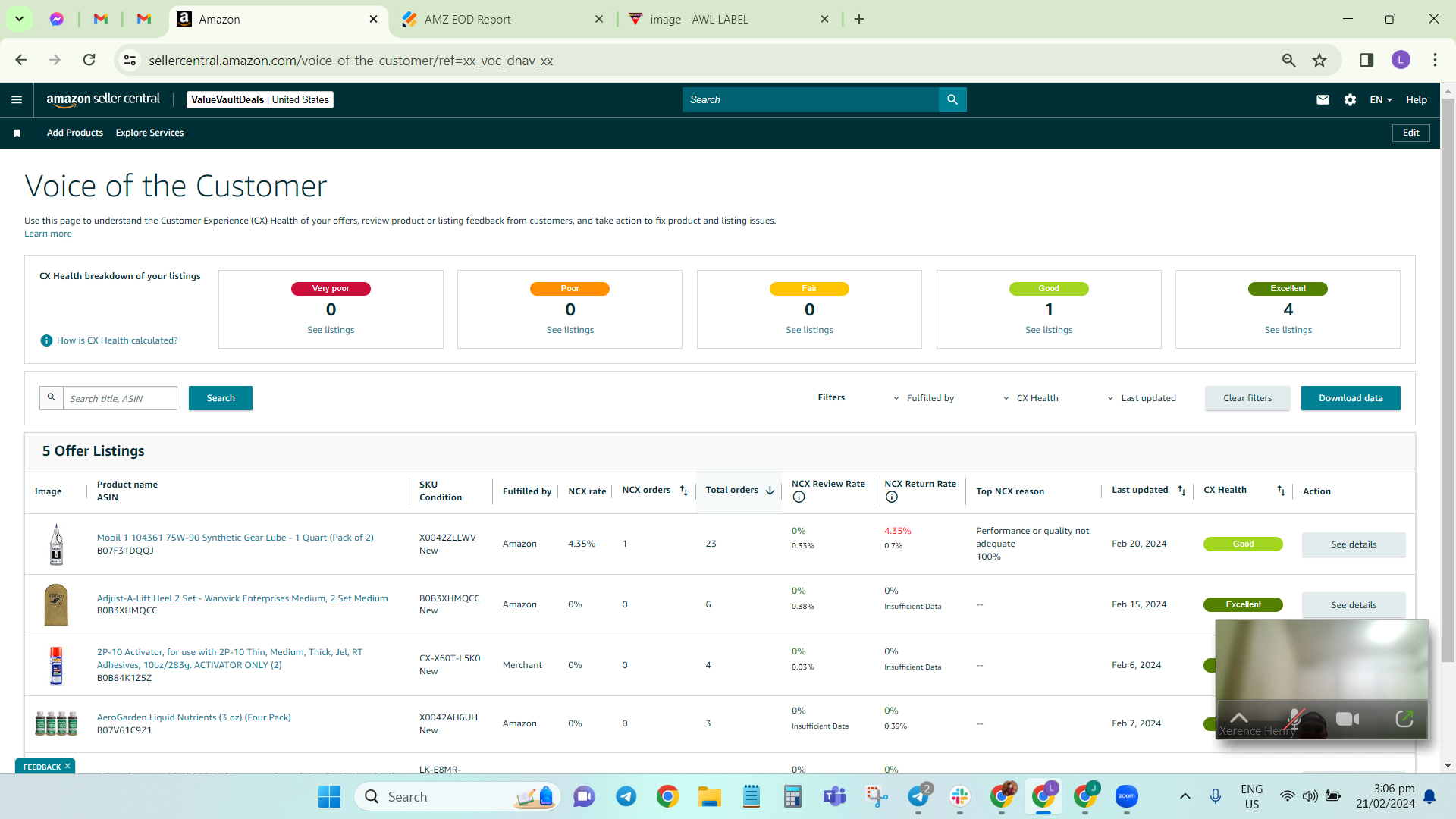Open AeroGarden Liquid Nutrients product link
The width and height of the screenshot is (1456, 819).
click(x=193, y=717)
